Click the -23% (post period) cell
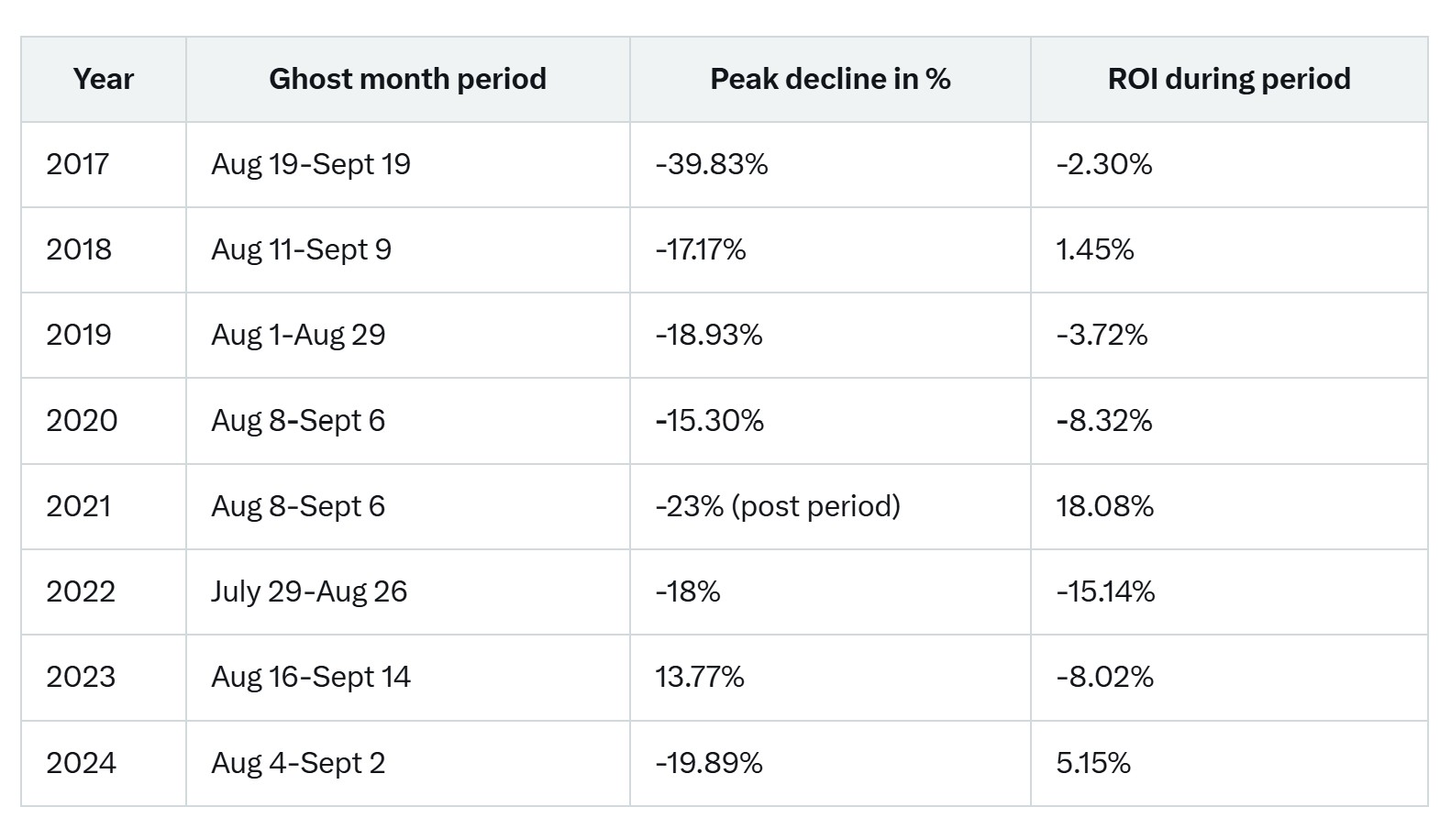Screen dimensions: 1451x840 (778, 506)
